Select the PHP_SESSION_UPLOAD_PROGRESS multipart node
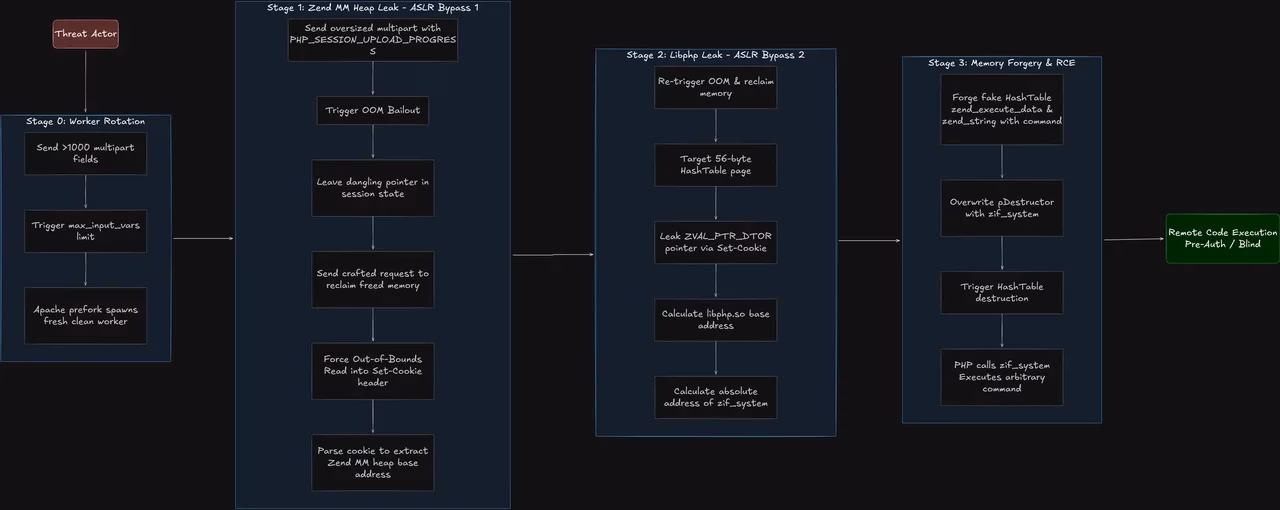Screen dimensions: 1280x510 373,39
